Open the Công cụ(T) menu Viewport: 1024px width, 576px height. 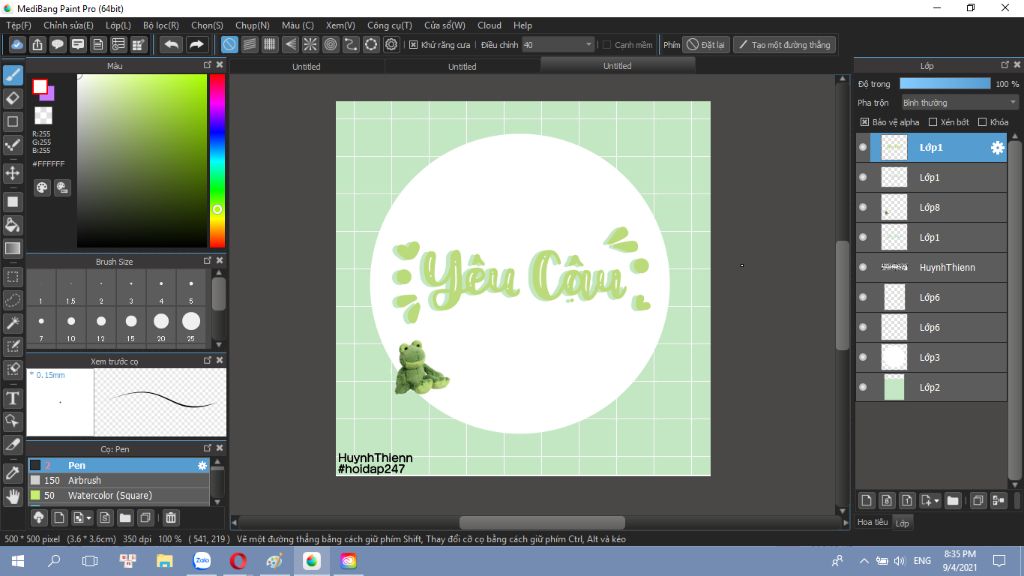coord(389,25)
